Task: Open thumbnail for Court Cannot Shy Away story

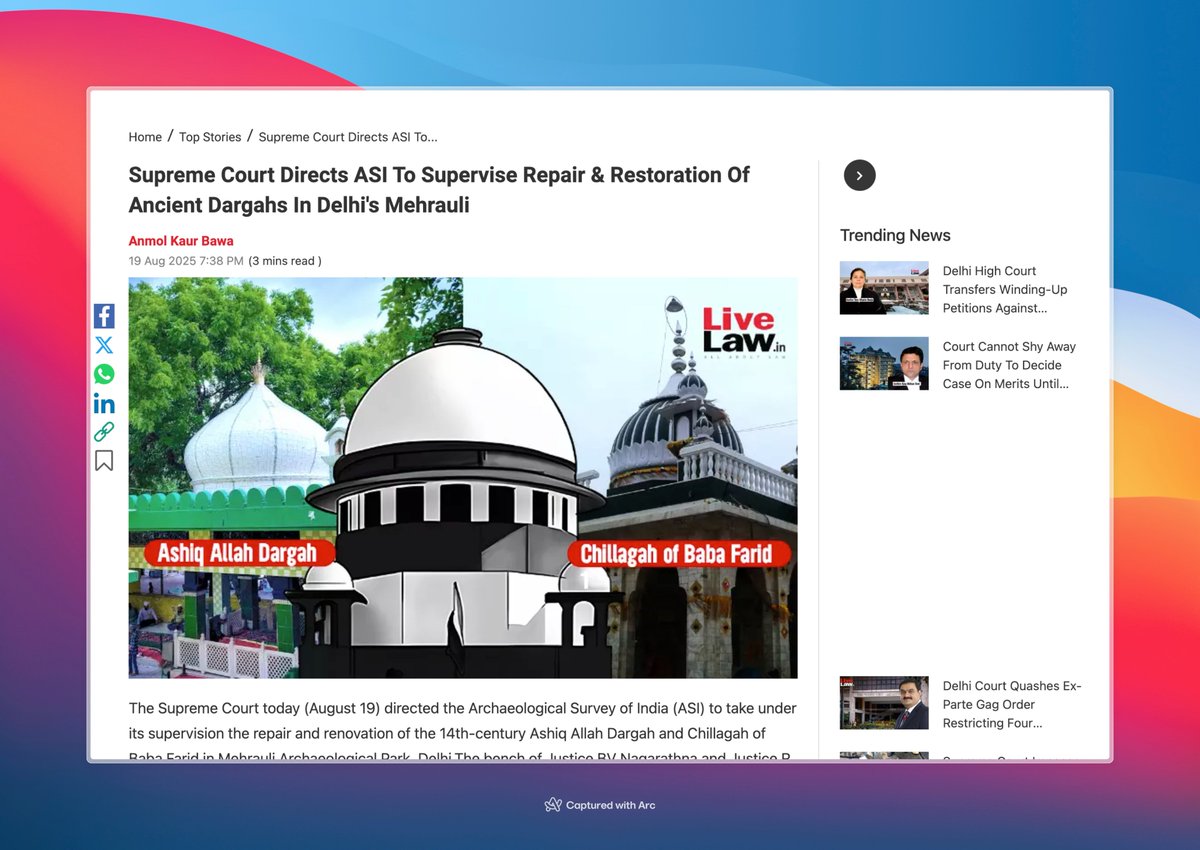Action: [884, 363]
